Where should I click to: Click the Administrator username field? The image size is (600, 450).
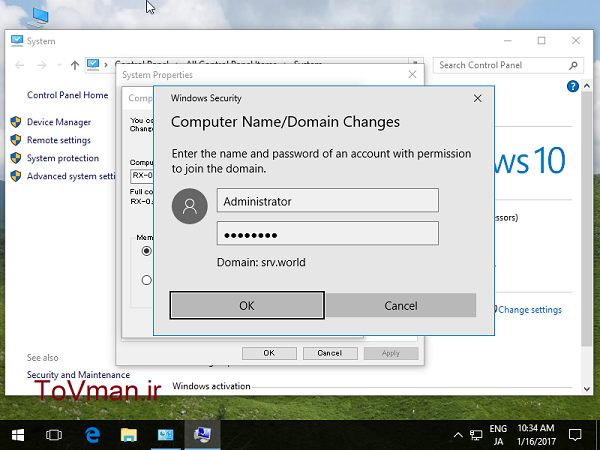pyautogui.click(x=328, y=200)
